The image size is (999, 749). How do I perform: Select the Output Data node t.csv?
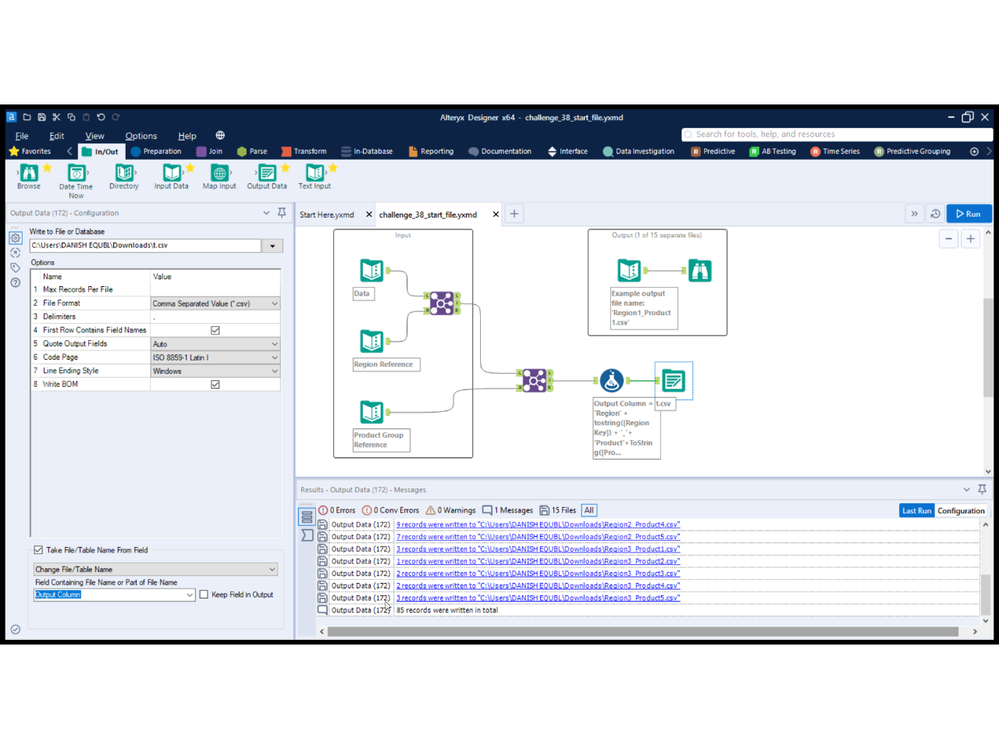pos(673,381)
